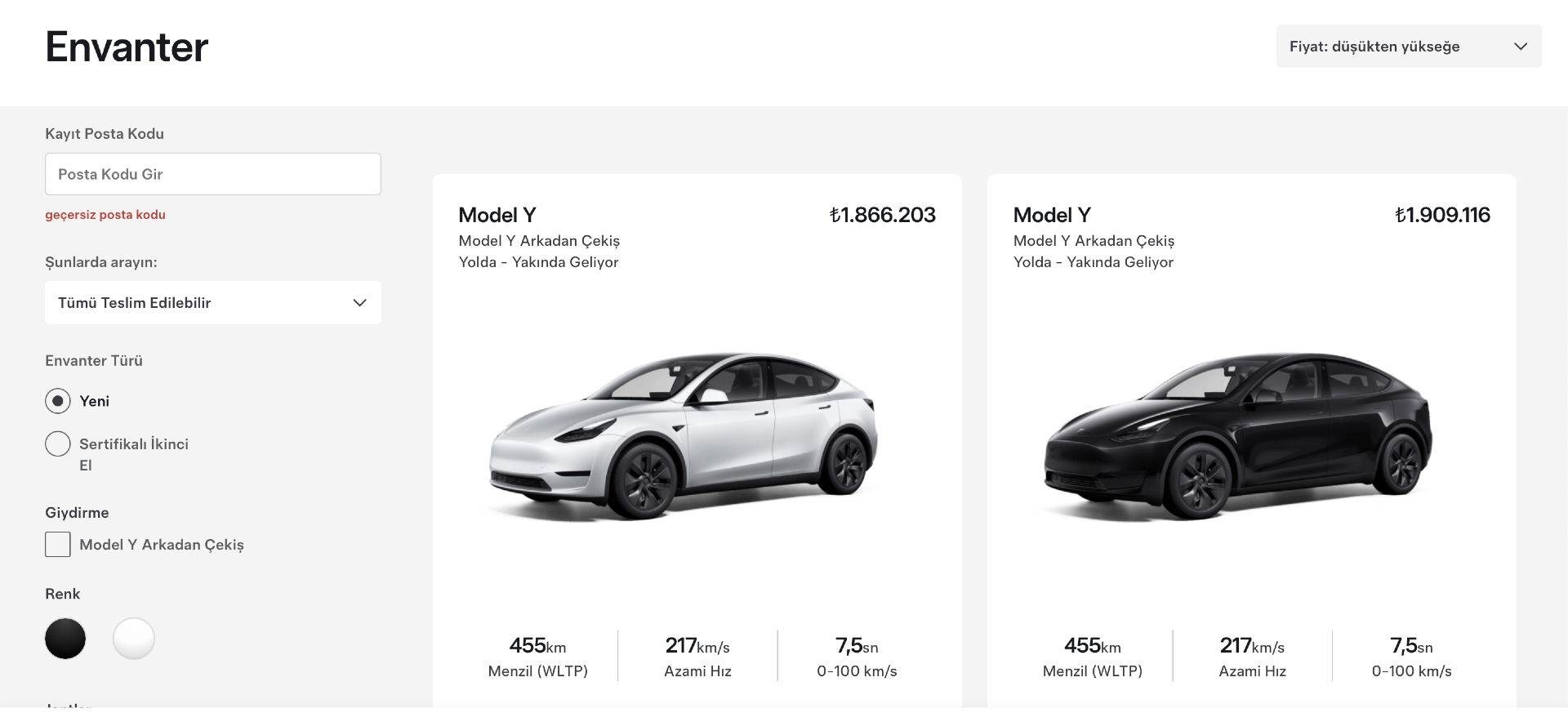Expand the Tümü Teslim Edilebilir dropdown
The height and width of the screenshot is (713, 1568).
(213, 303)
